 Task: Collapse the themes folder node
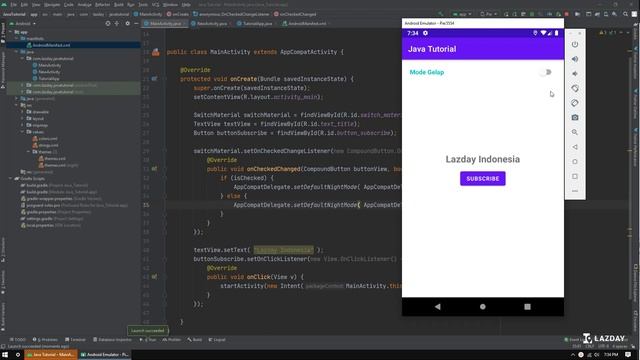point(29,152)
